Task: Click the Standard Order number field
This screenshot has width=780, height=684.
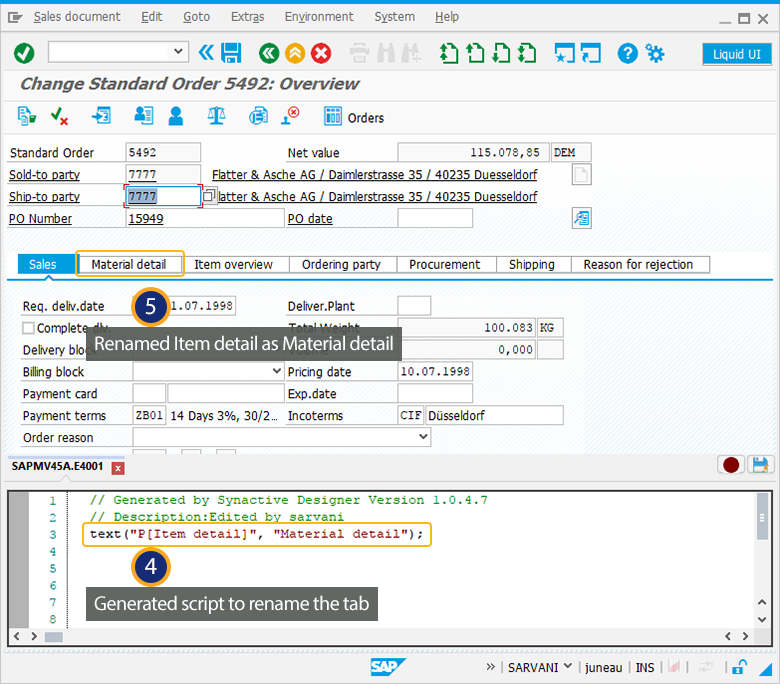Action: 163,152
